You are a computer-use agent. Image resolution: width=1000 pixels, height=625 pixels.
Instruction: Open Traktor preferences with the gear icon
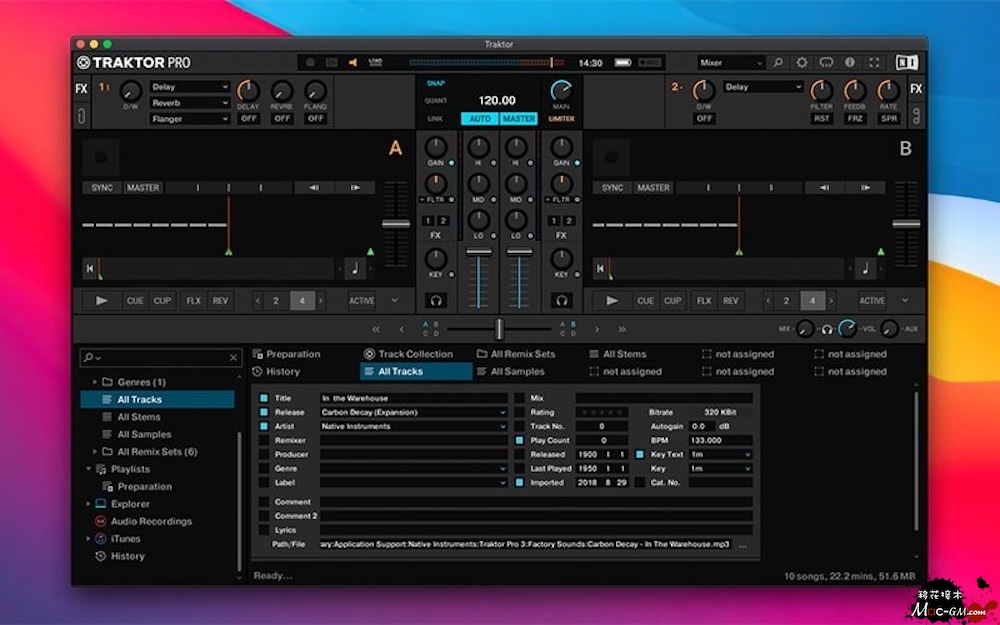802,62
